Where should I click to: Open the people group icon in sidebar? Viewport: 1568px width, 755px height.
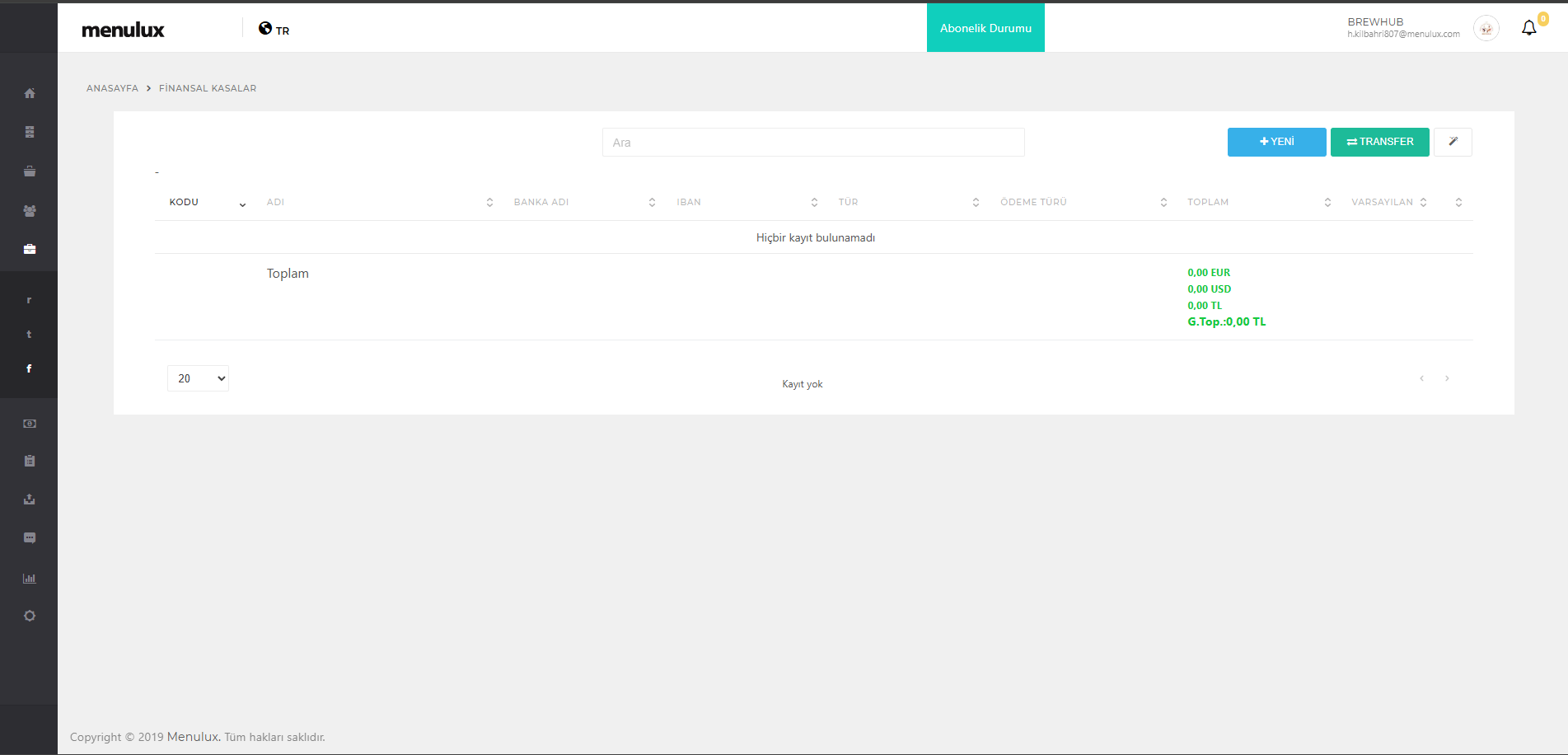pos(30,211)
